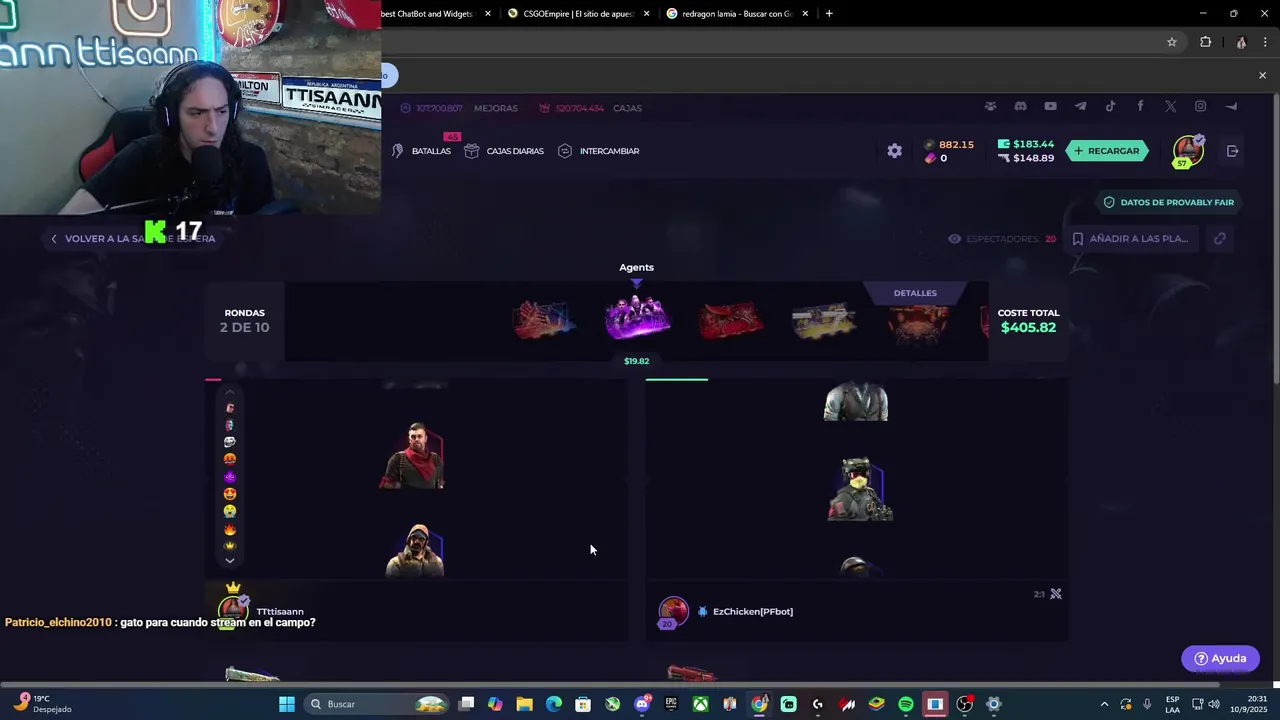
Task: Send the angry cursing emoji reaction
Action: coord(230,459)
